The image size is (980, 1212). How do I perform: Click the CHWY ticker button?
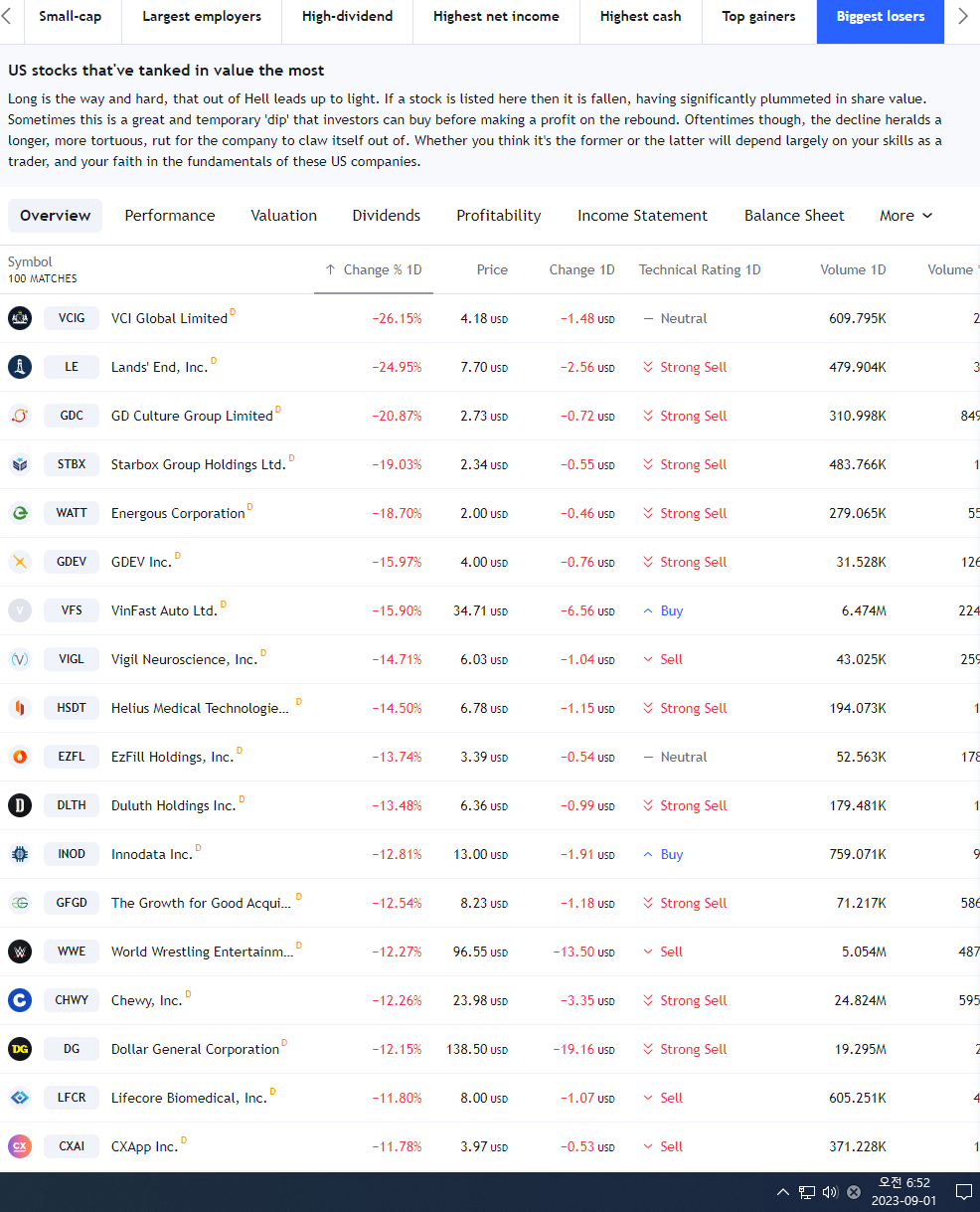(72, 1000)
